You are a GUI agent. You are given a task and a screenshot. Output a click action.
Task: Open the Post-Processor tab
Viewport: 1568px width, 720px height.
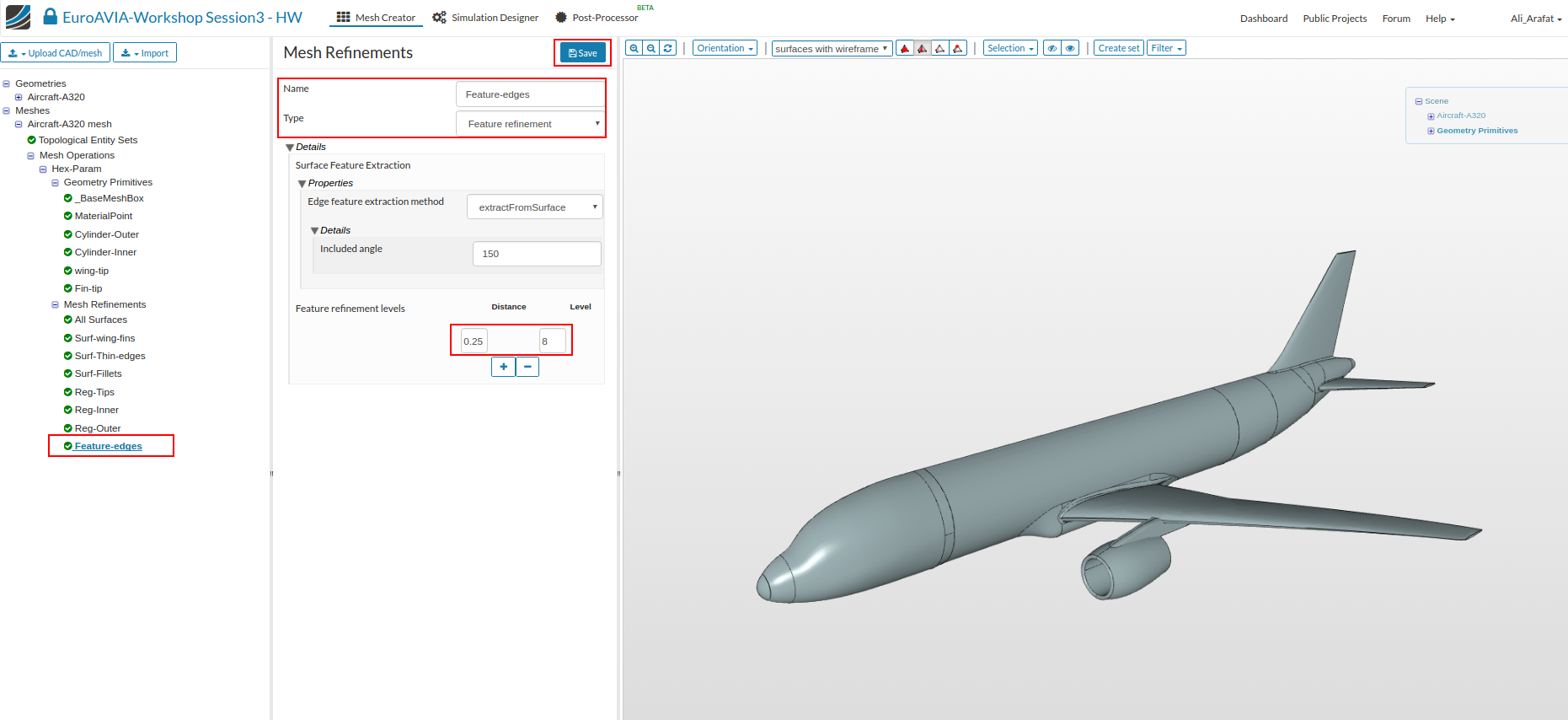click(597, 18)
